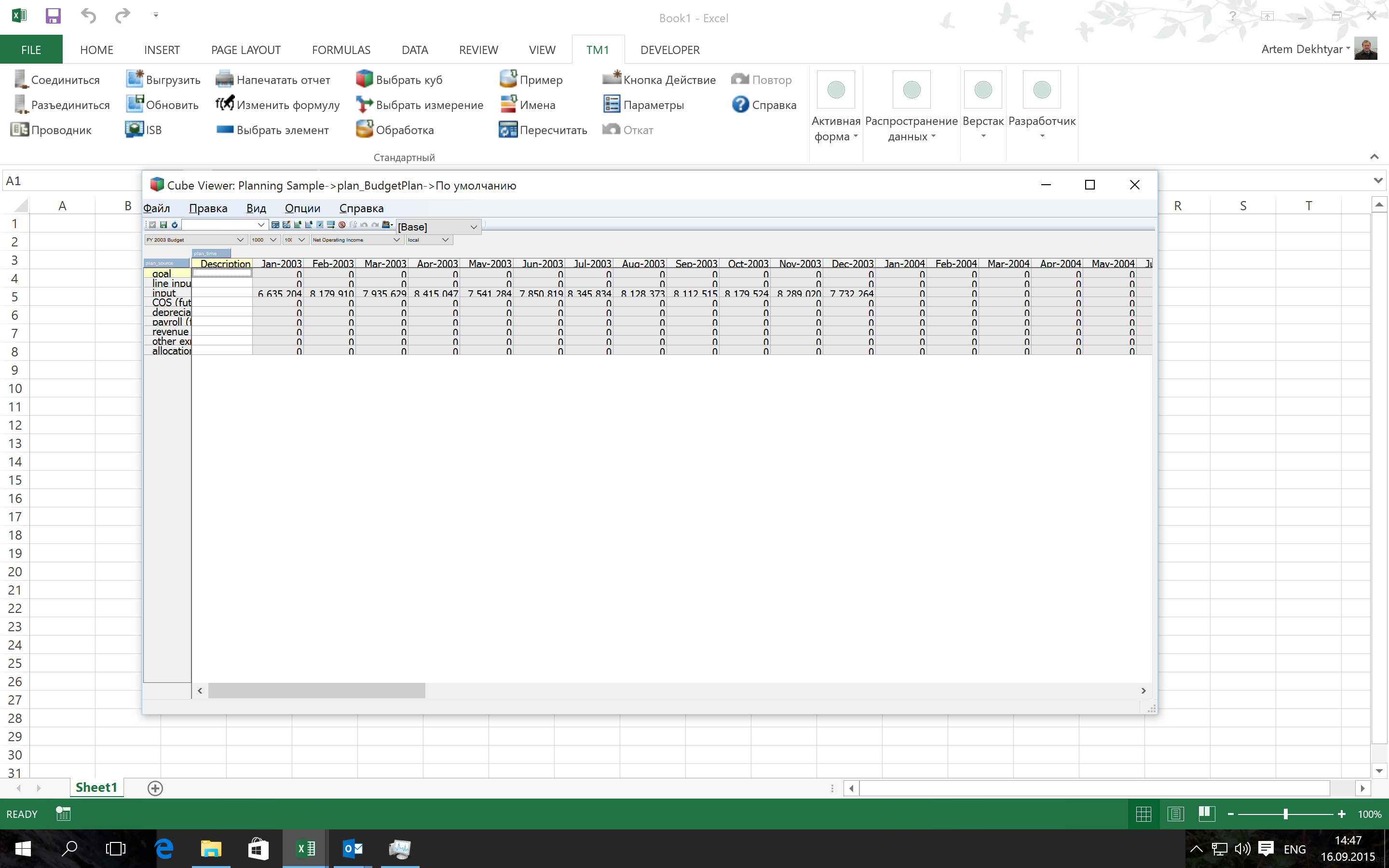
Task: Click Обработка process button
Action: 395,130
